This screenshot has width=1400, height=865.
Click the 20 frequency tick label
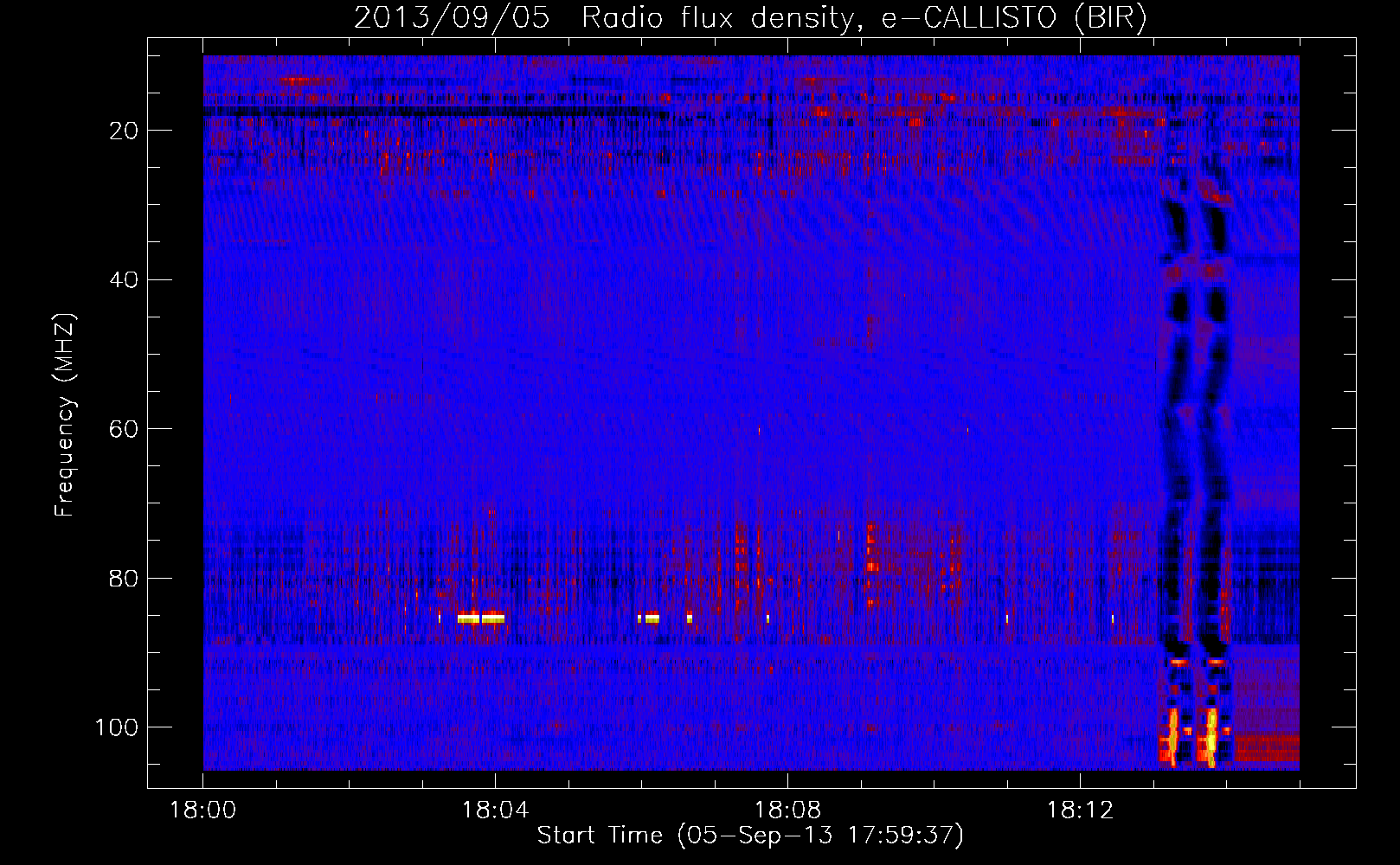pyautogui.click(x=125, y=131)
